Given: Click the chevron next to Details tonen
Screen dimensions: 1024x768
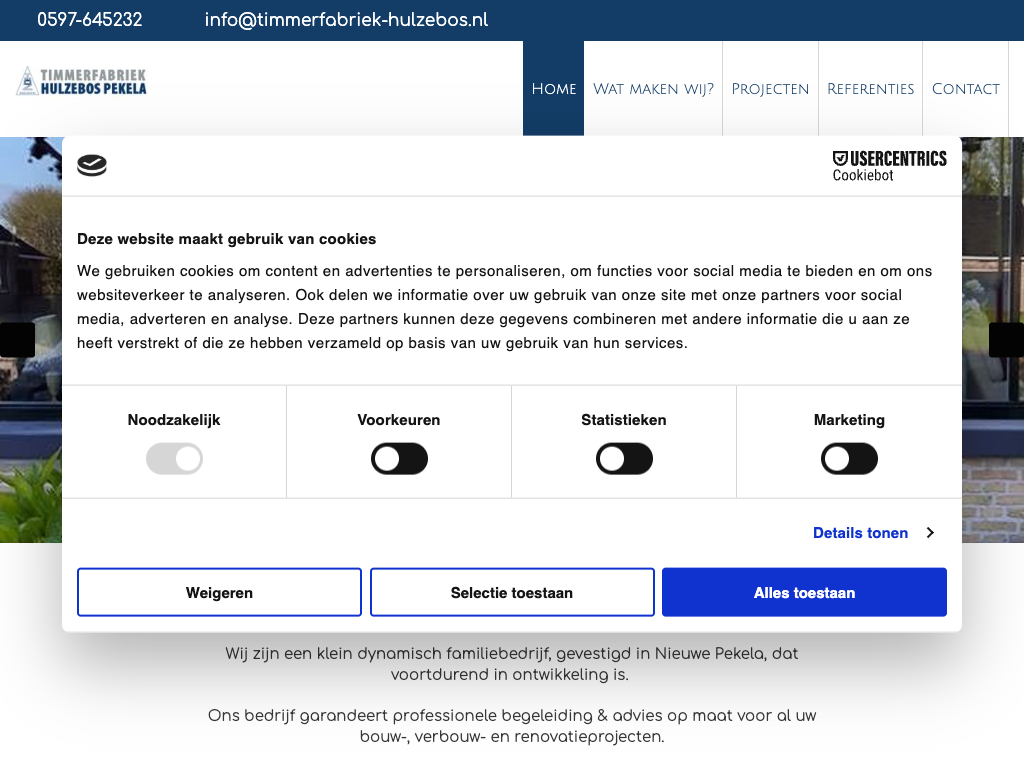Looking at the screenshot, I should coord(930,533).
